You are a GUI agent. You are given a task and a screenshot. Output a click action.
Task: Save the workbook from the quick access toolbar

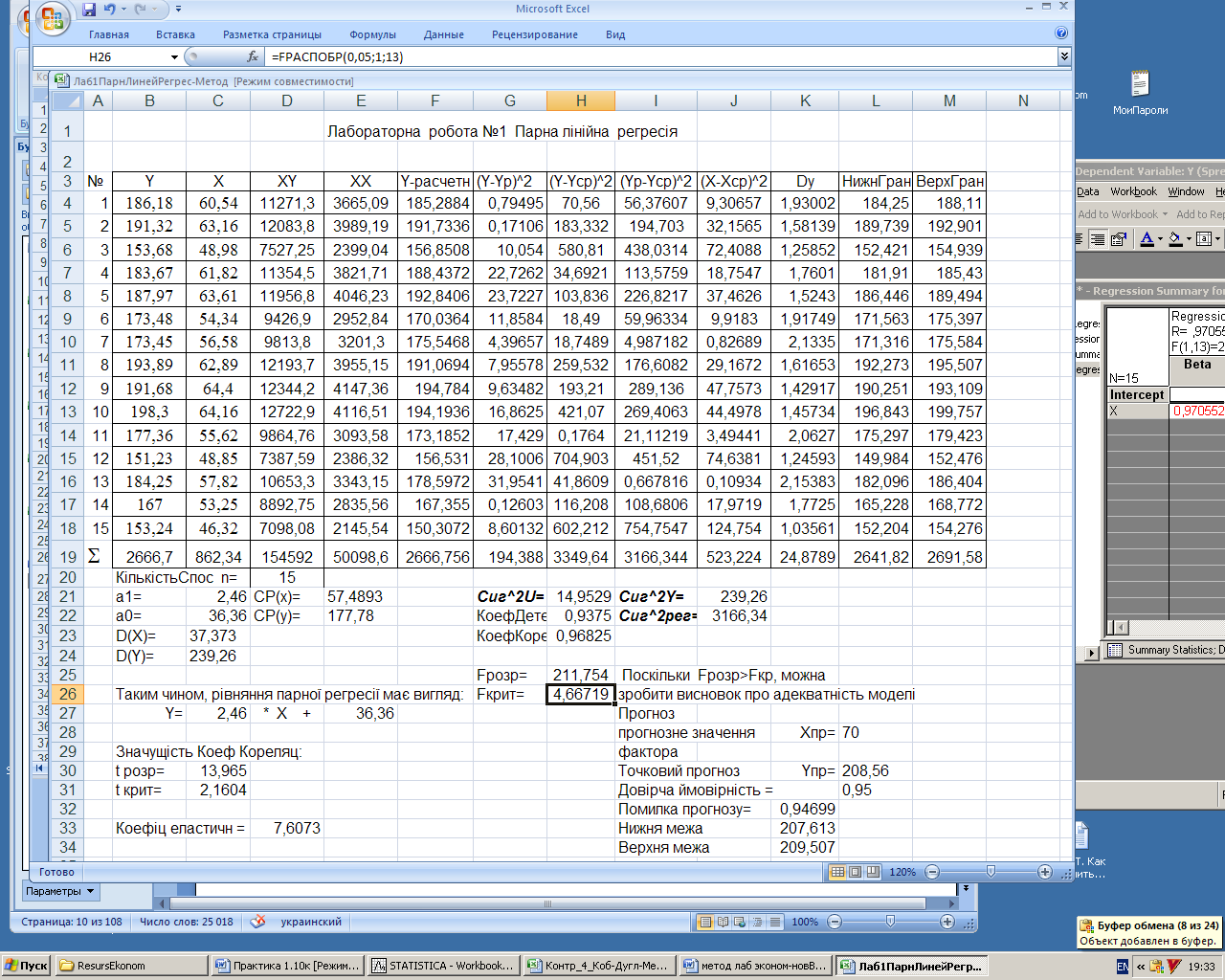(89, 10)
